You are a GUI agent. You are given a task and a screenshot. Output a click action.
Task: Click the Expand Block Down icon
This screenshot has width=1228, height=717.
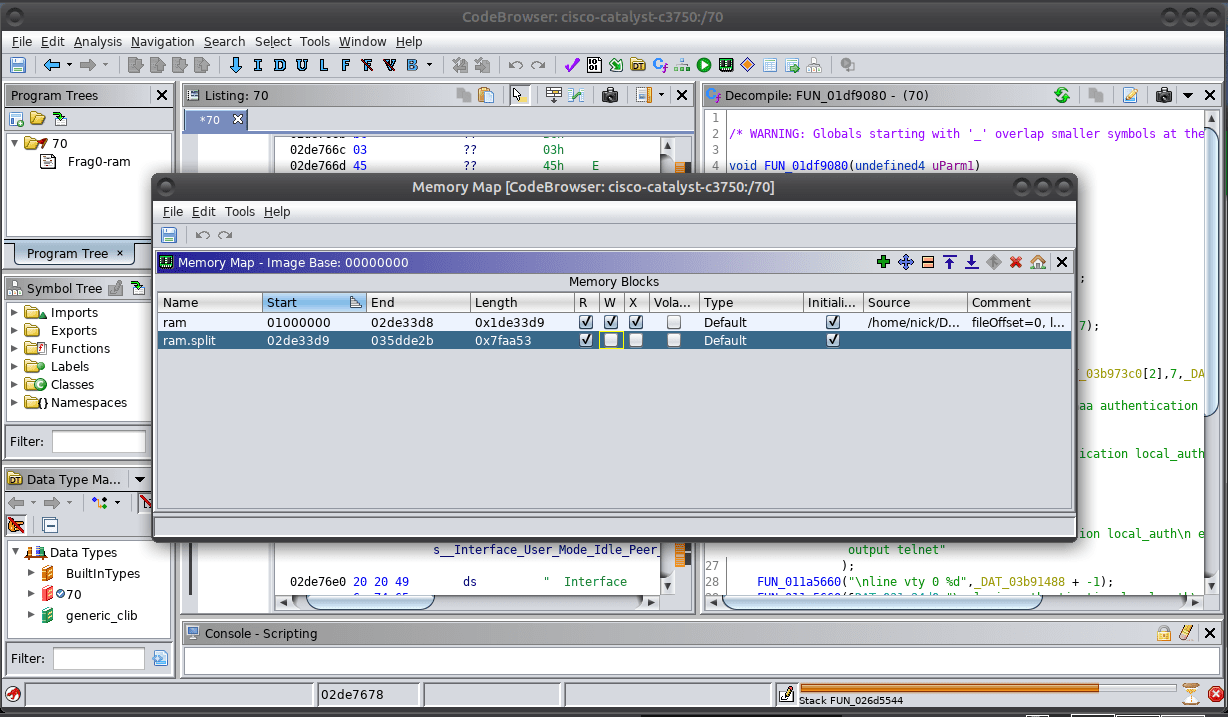[x=971, y=262]
